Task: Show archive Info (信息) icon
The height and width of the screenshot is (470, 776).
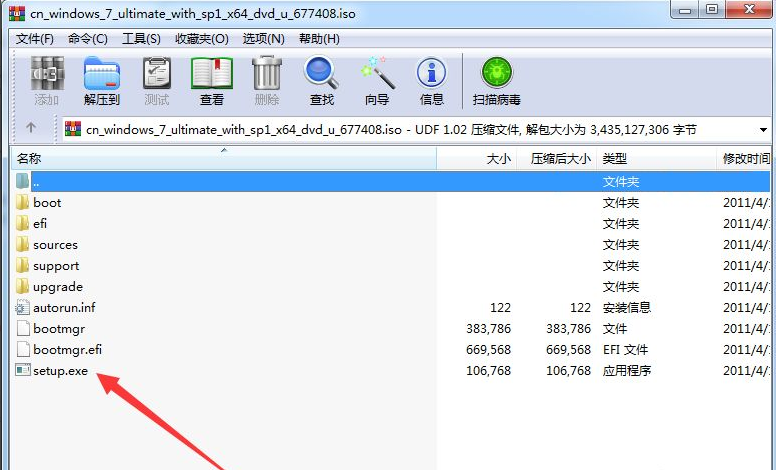Action: 432,73
